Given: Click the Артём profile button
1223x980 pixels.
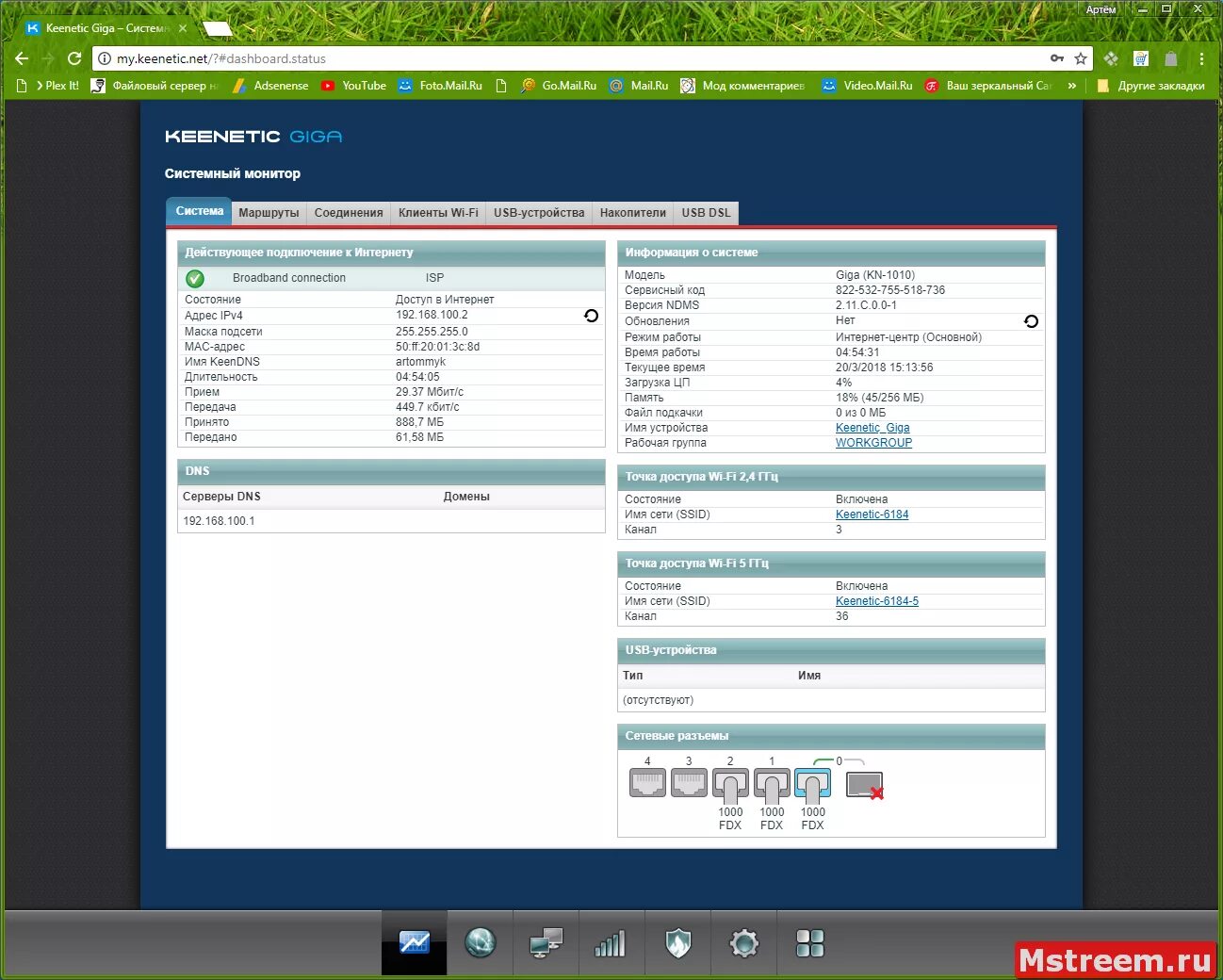Looking at the screenshot, I should click(x=1101, y=9).
